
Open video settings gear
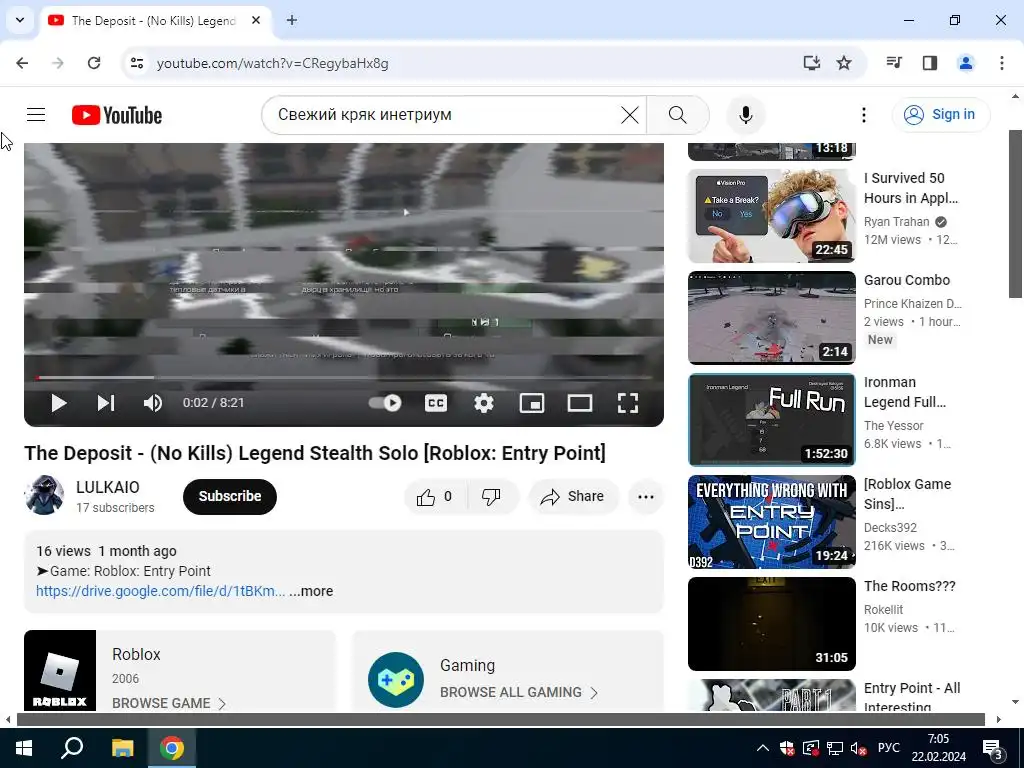coord(484,403)
